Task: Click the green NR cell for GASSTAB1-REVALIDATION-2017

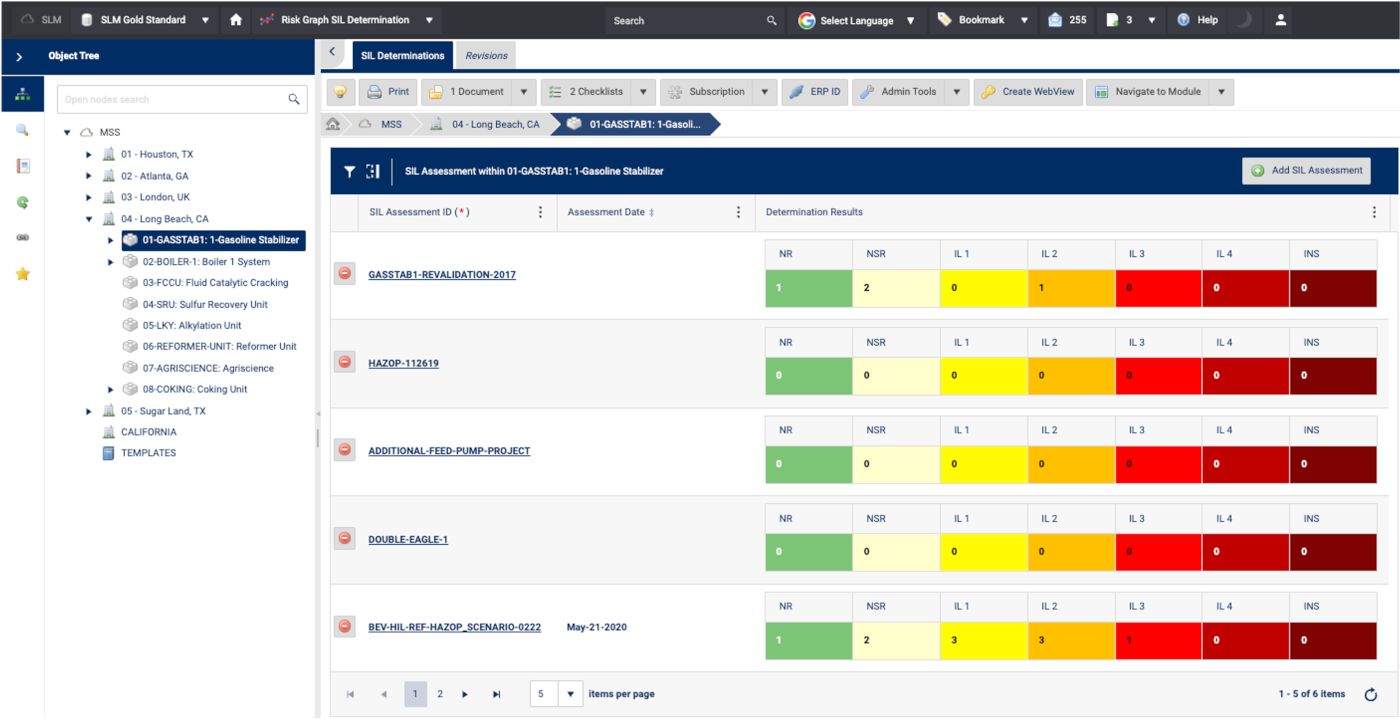Action: [808, 288]
